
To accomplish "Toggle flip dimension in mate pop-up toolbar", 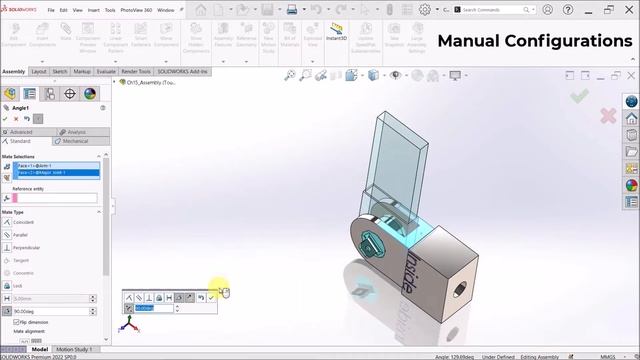I will pos(129,308).
